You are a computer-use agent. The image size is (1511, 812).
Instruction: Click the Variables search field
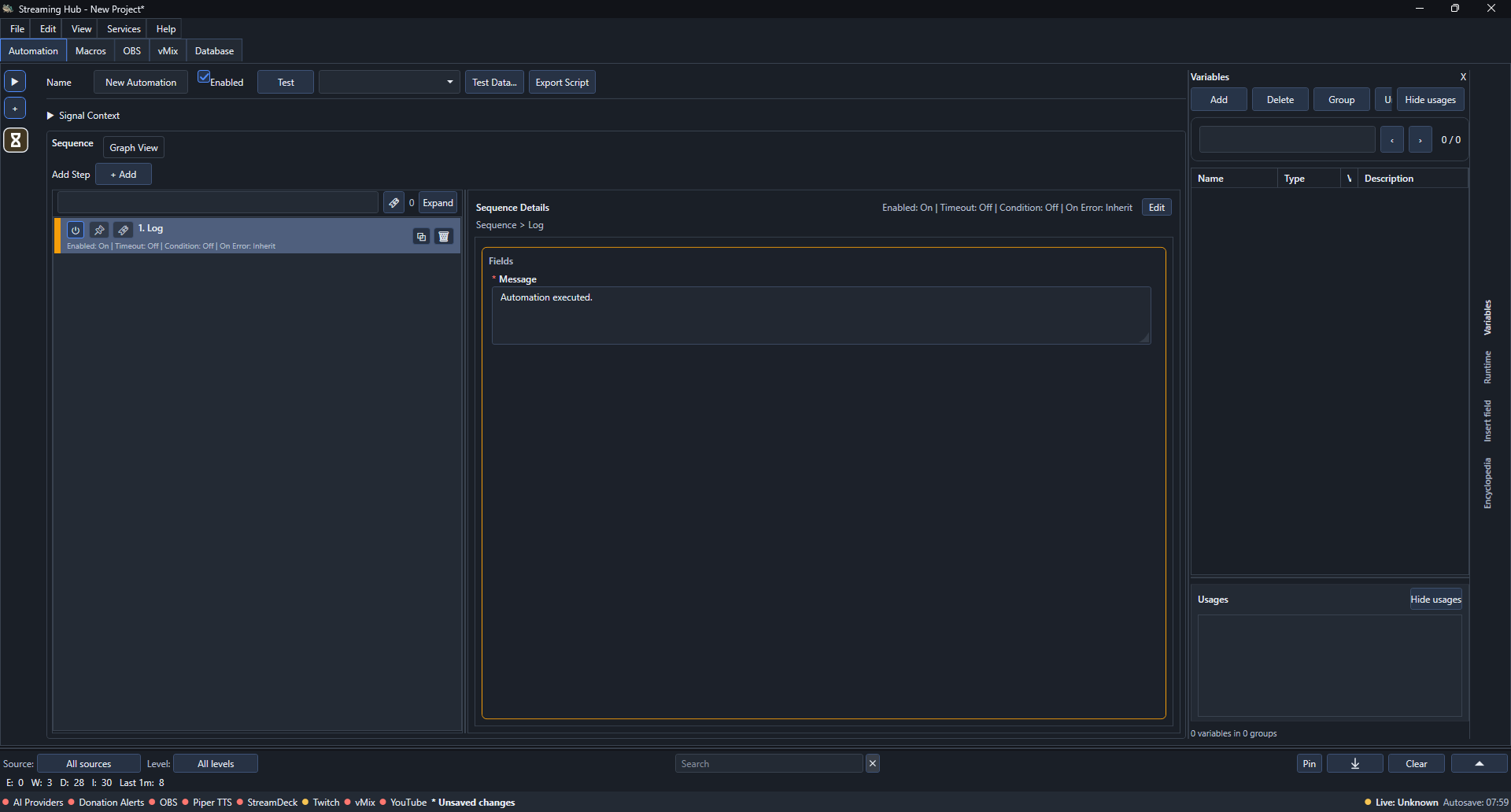[1287, 139]
